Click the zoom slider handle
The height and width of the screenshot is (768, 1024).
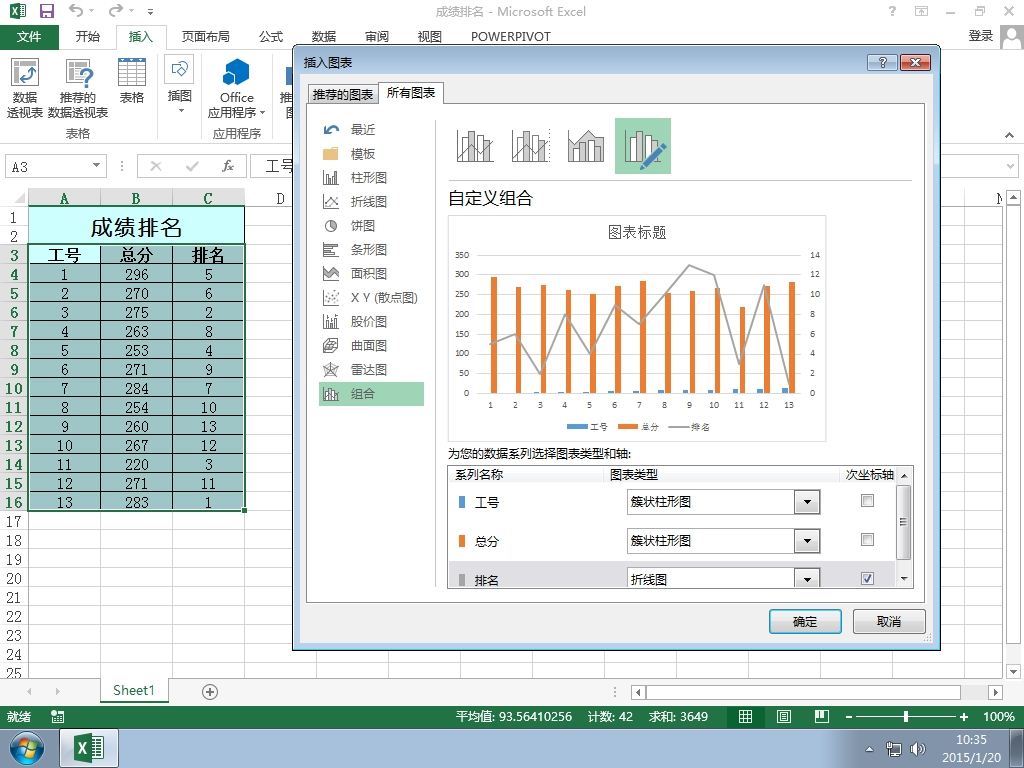pyautogui.click(x=906, y=716)
